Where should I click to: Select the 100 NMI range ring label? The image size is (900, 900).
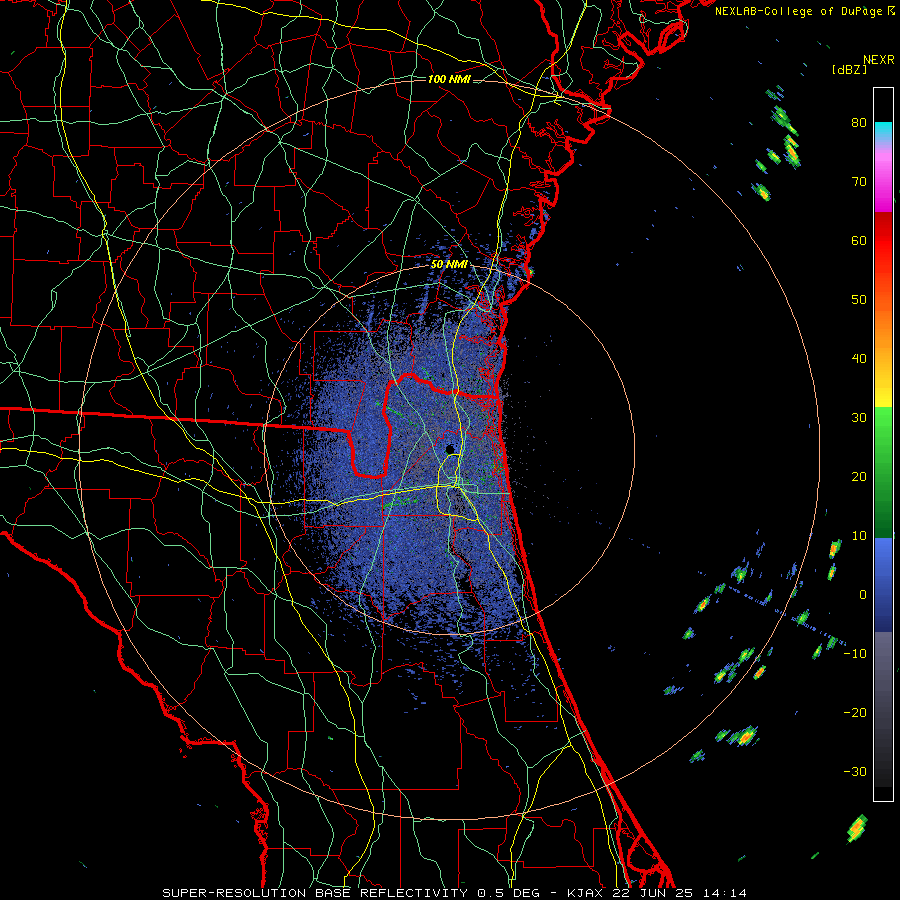449,79
